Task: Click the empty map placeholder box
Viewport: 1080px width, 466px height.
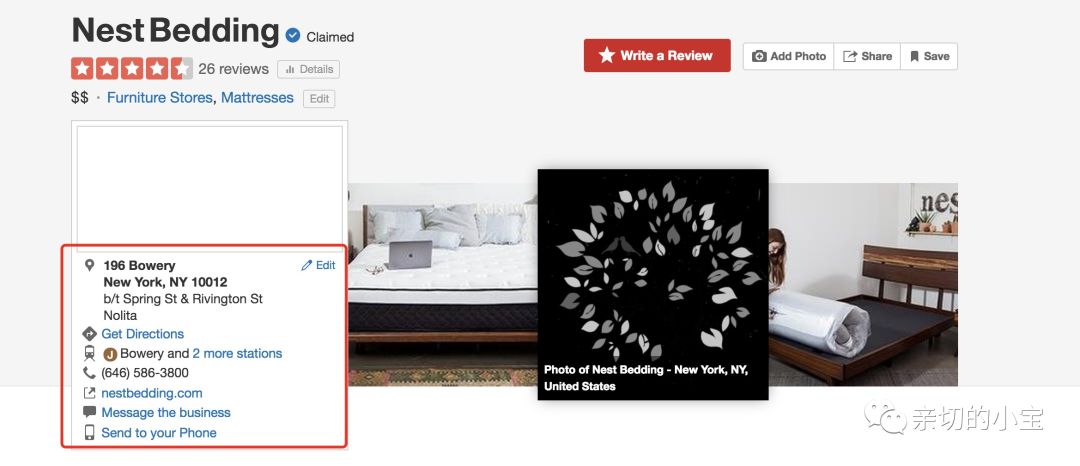Action: click(x=209, y=189)
